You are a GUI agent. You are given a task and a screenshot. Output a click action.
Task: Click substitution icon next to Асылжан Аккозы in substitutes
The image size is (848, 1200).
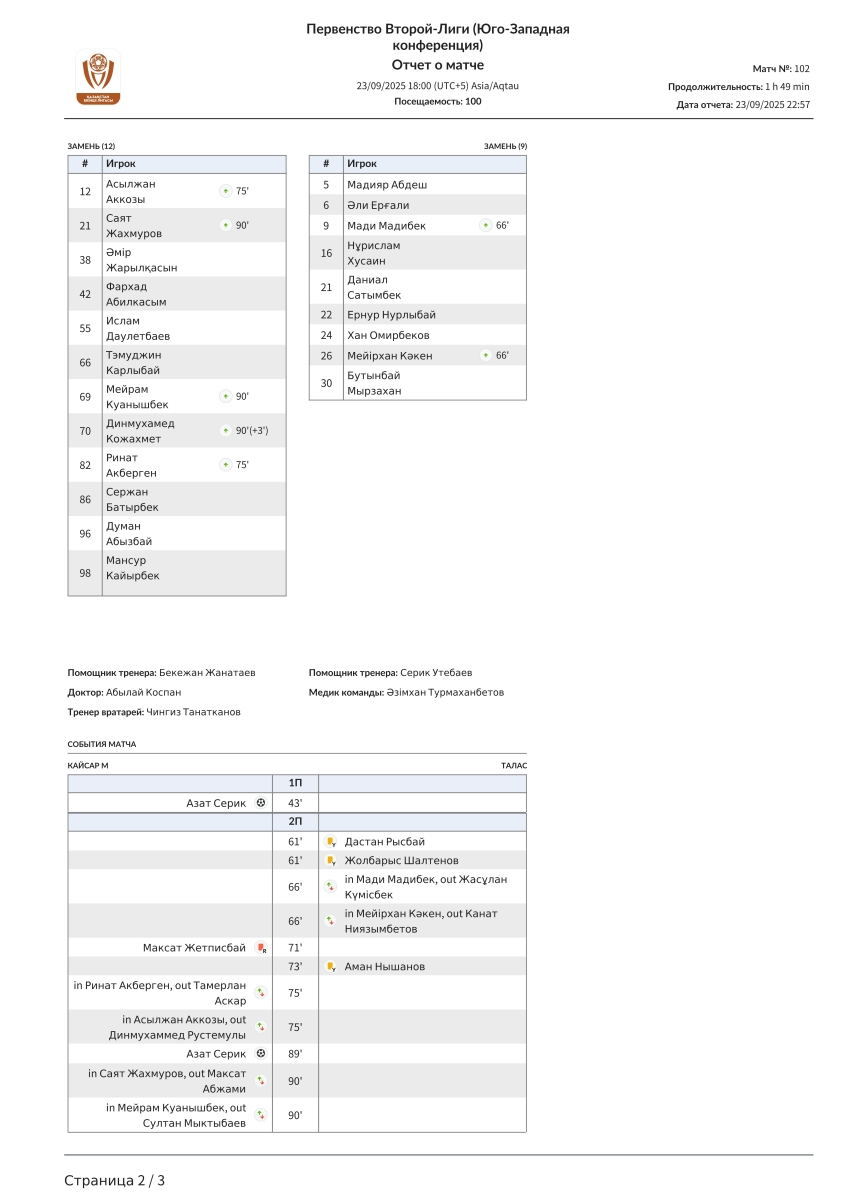click(225, 191)
